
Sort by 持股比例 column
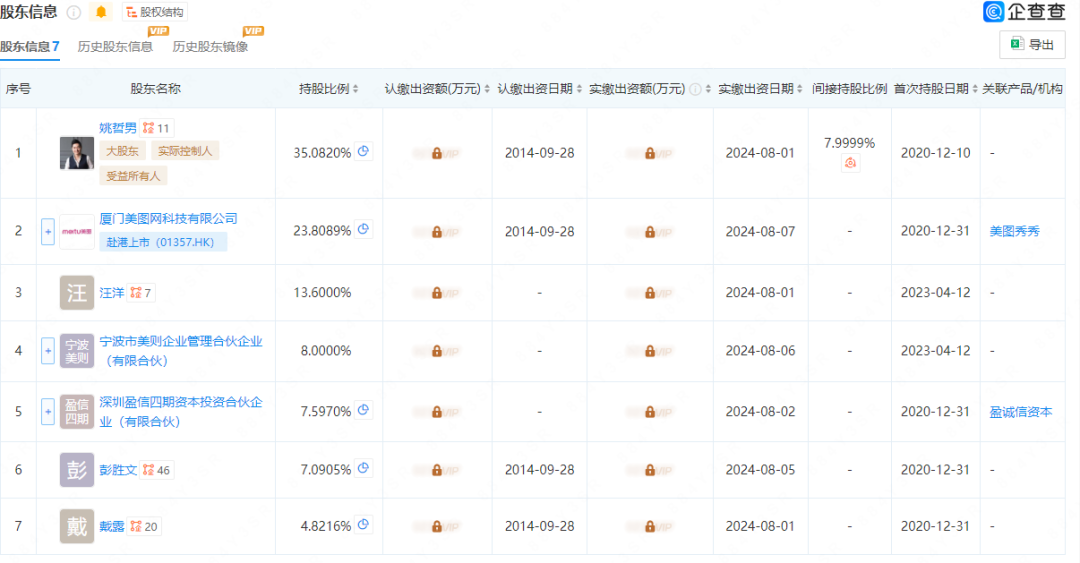pos(356,89)
